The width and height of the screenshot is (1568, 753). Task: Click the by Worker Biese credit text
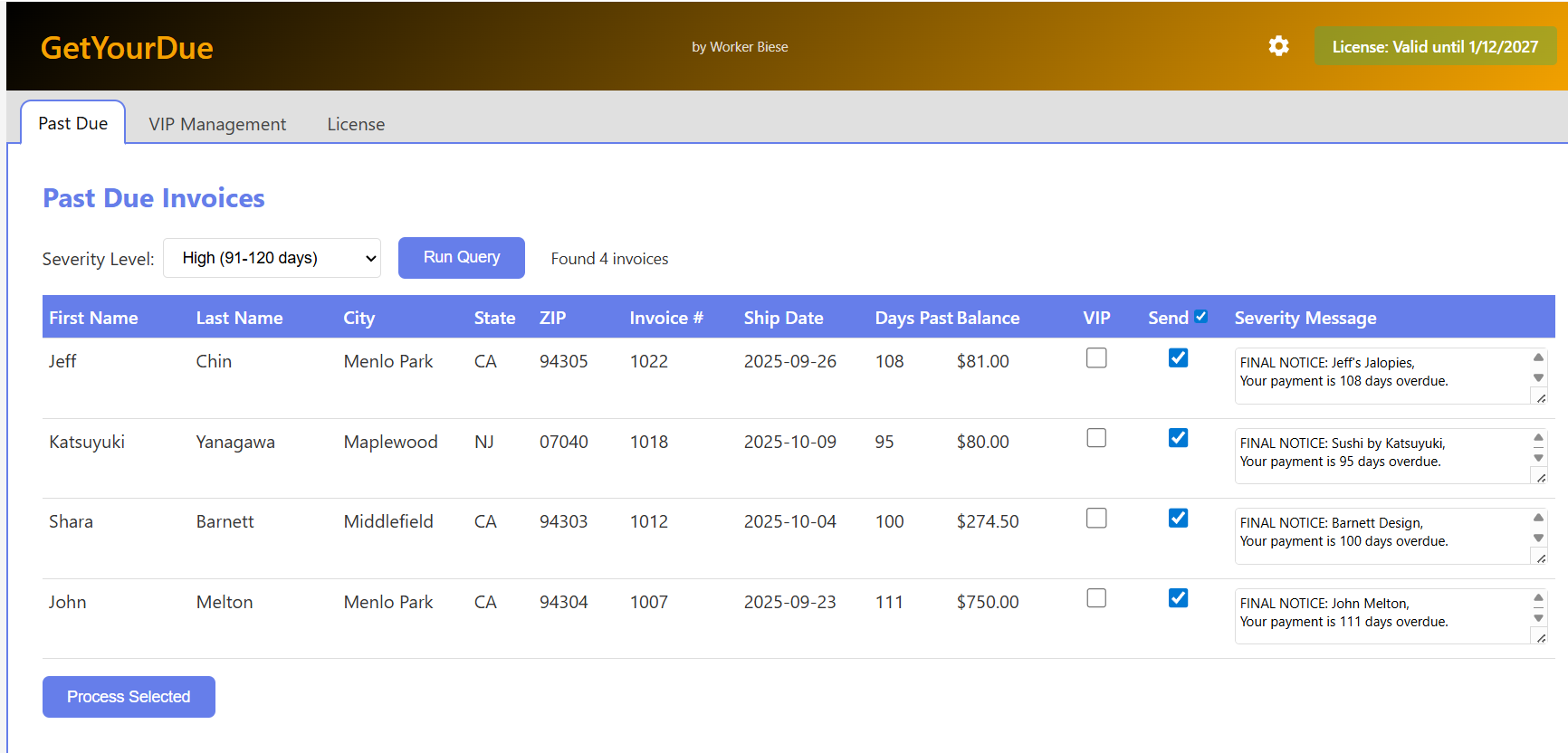tap(740, 47)
